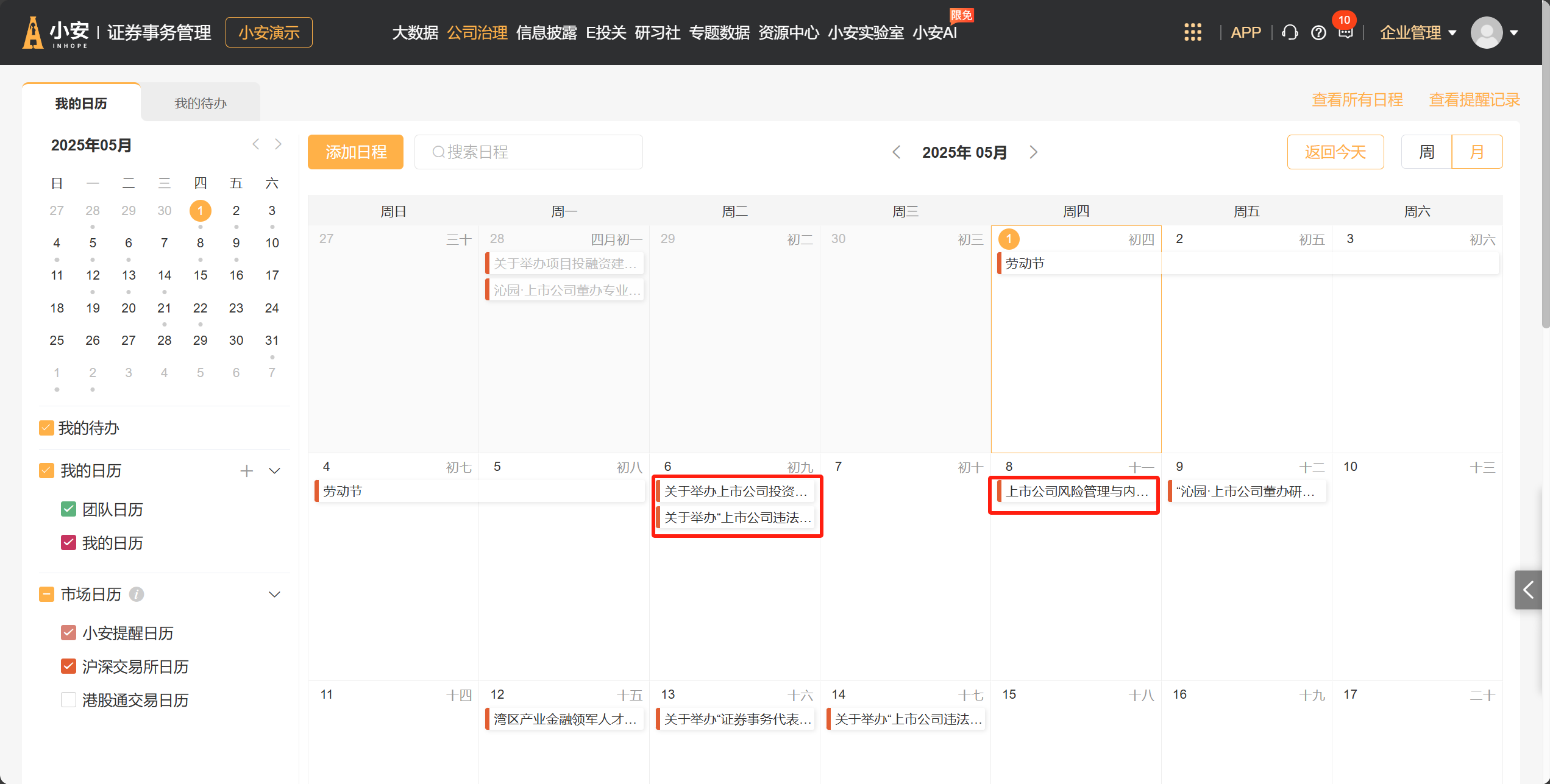Open the help question mark icon
Viewport: 1550px width, 784px height.
(x=1318, y=33)
